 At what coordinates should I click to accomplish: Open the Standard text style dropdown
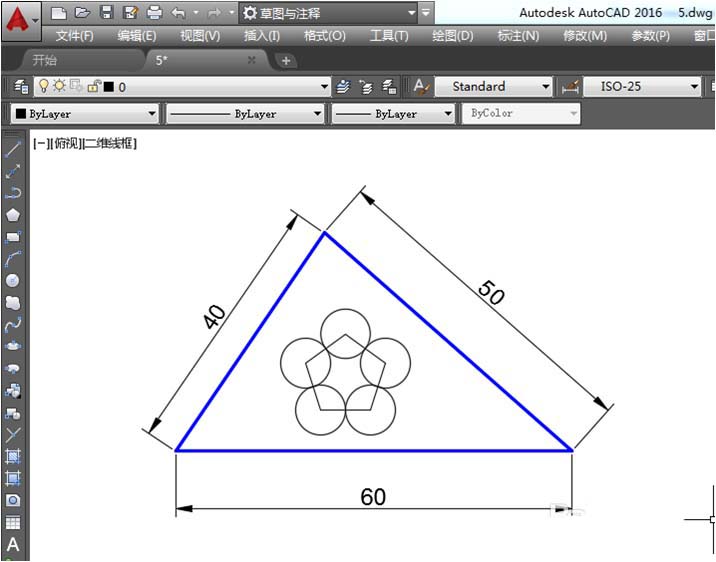tap(545, 86)
